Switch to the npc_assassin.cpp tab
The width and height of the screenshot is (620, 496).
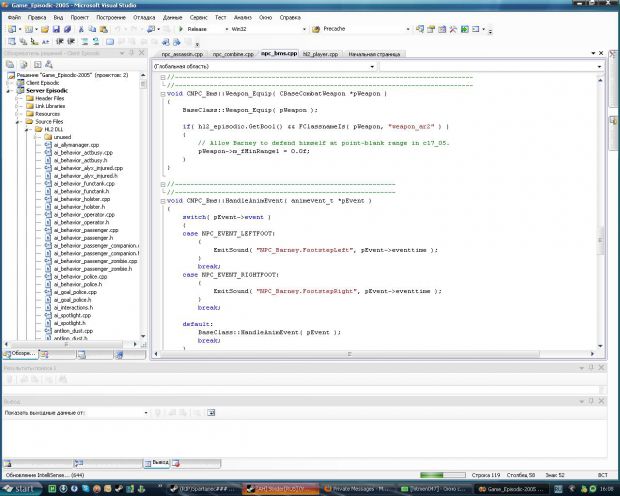coord(182,54)
